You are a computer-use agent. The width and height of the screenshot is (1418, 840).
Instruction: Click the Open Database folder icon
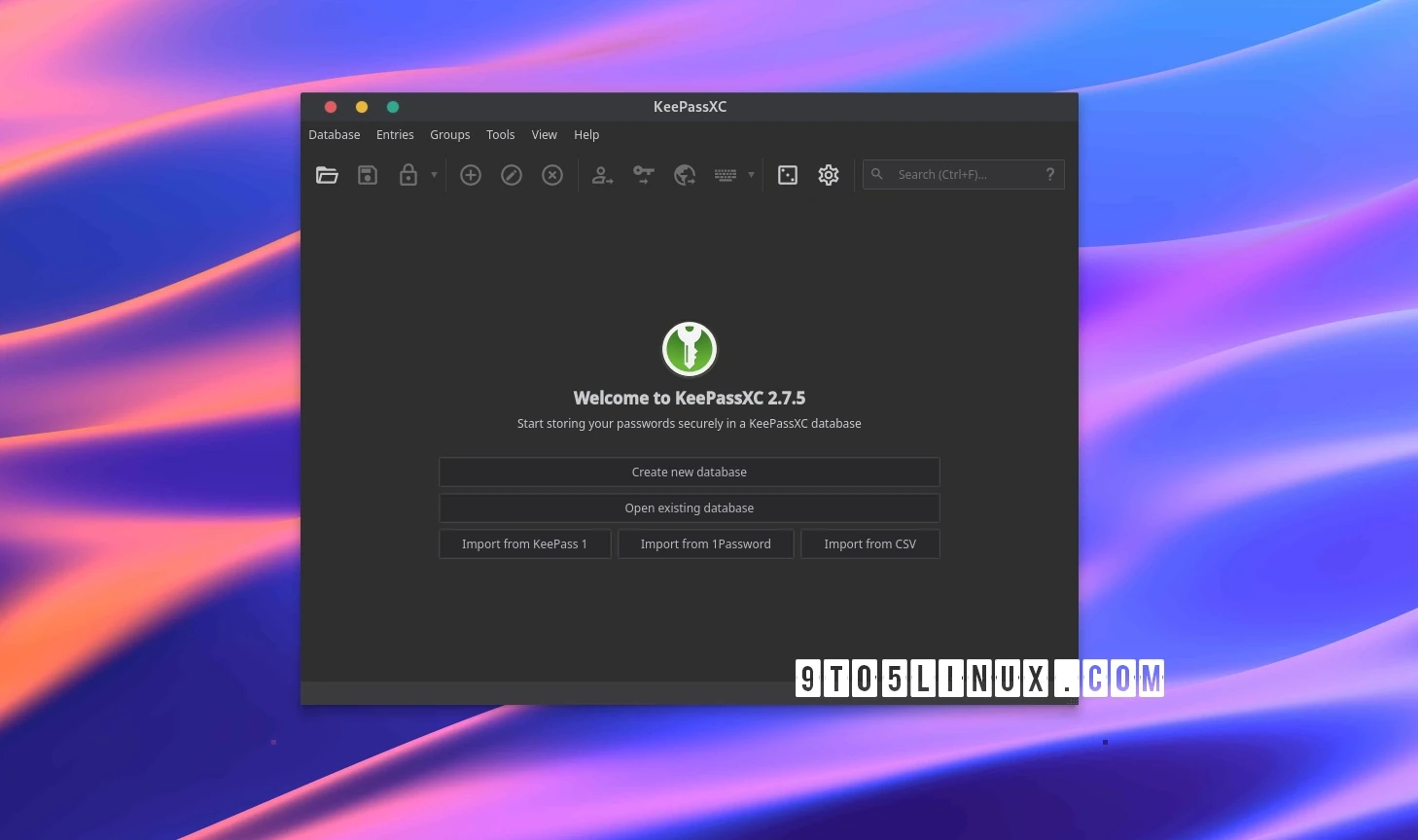pos(327,175)
